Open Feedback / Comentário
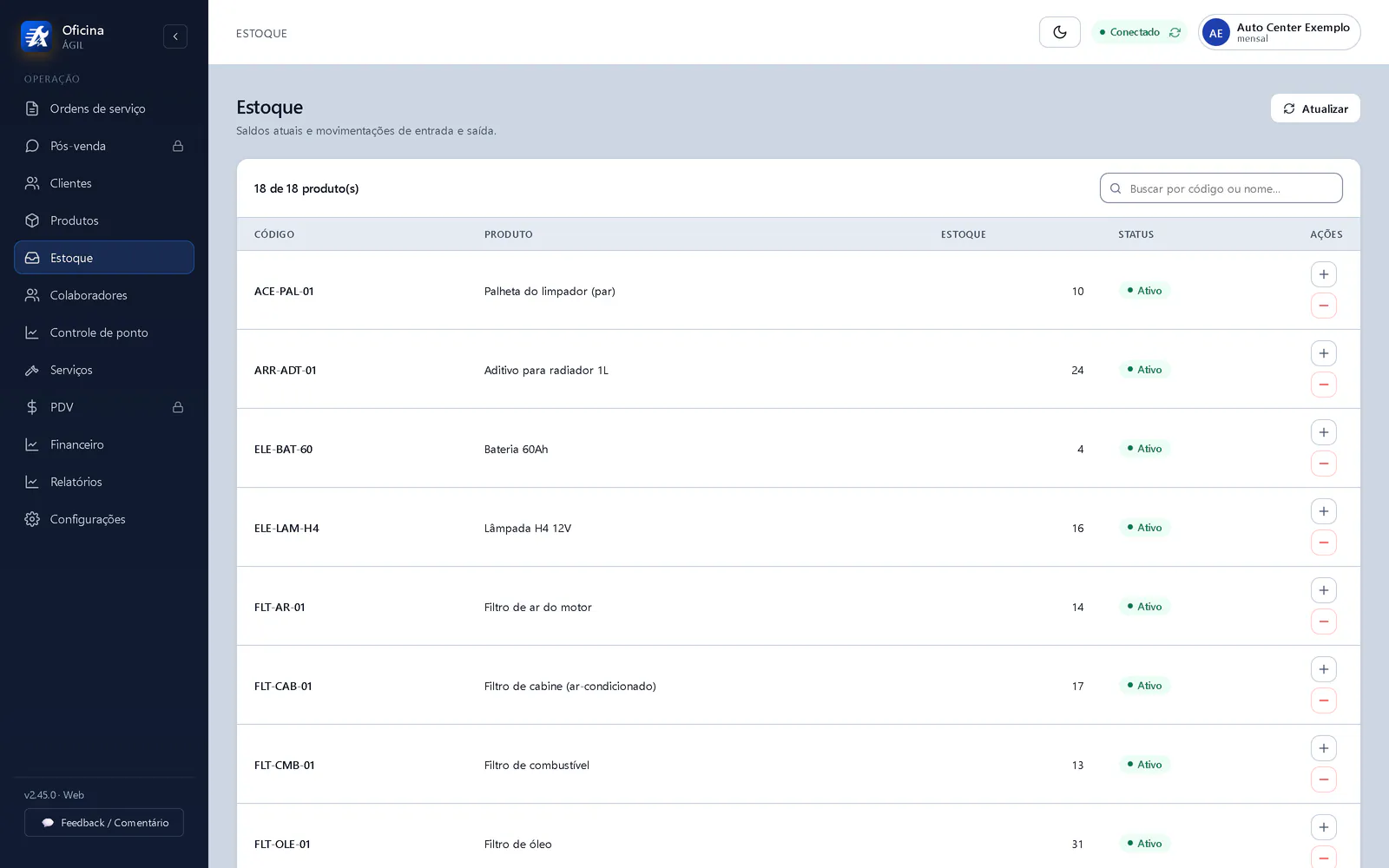This screenshot has width=1389, height=868. click(x=104, y=823)
